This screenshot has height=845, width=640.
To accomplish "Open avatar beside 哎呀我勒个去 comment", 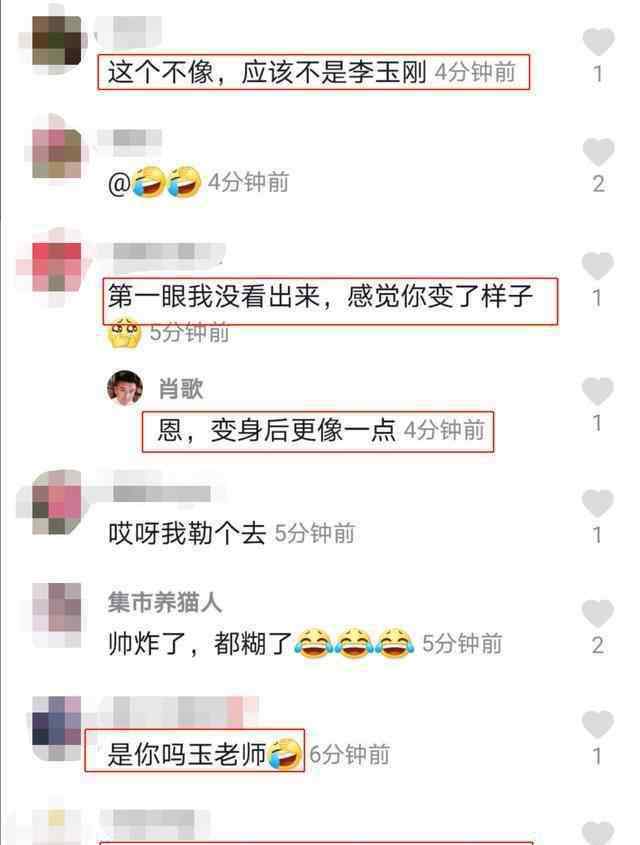I will (57, 502).
